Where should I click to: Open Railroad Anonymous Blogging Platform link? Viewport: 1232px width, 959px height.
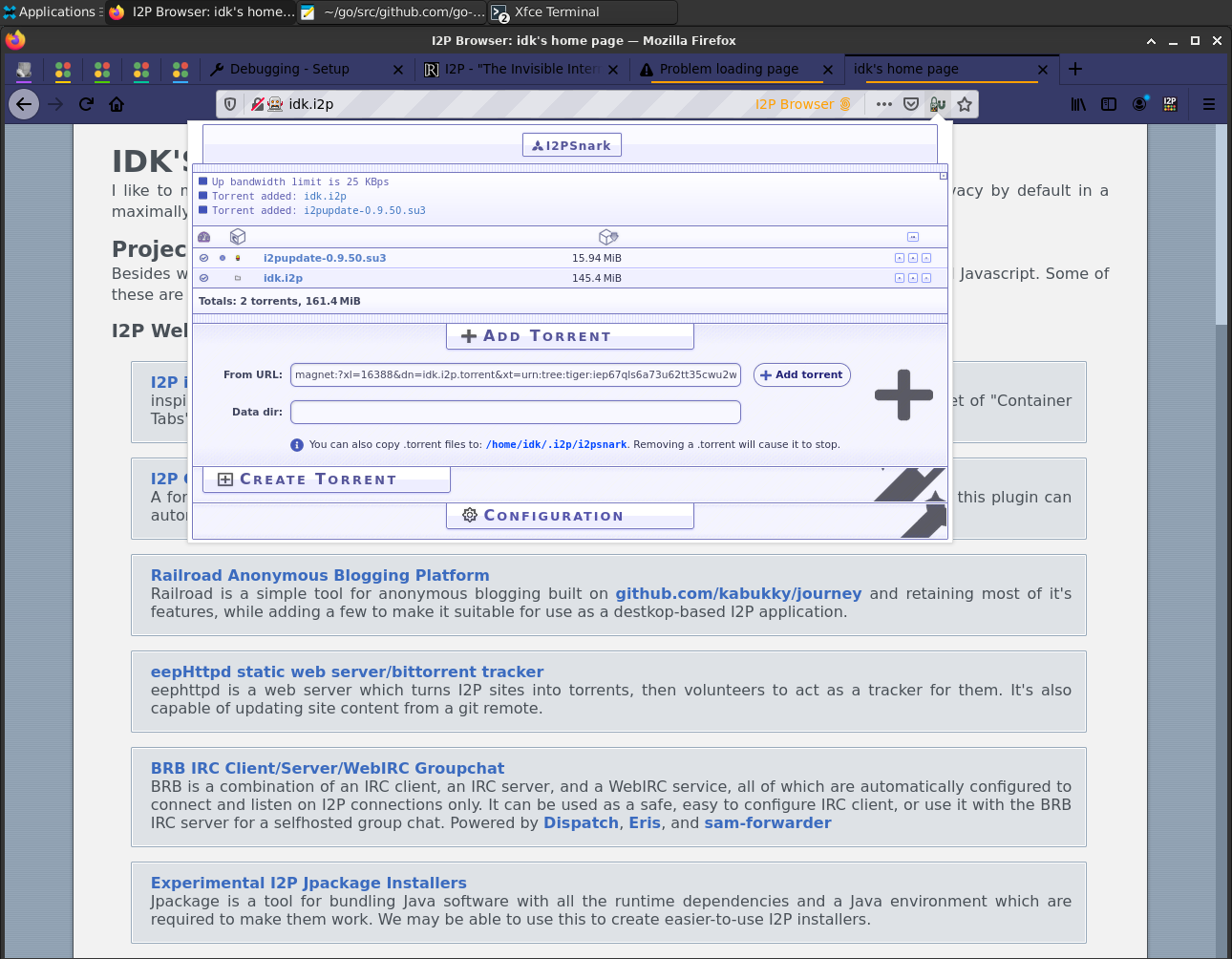(x=320, y=575)
